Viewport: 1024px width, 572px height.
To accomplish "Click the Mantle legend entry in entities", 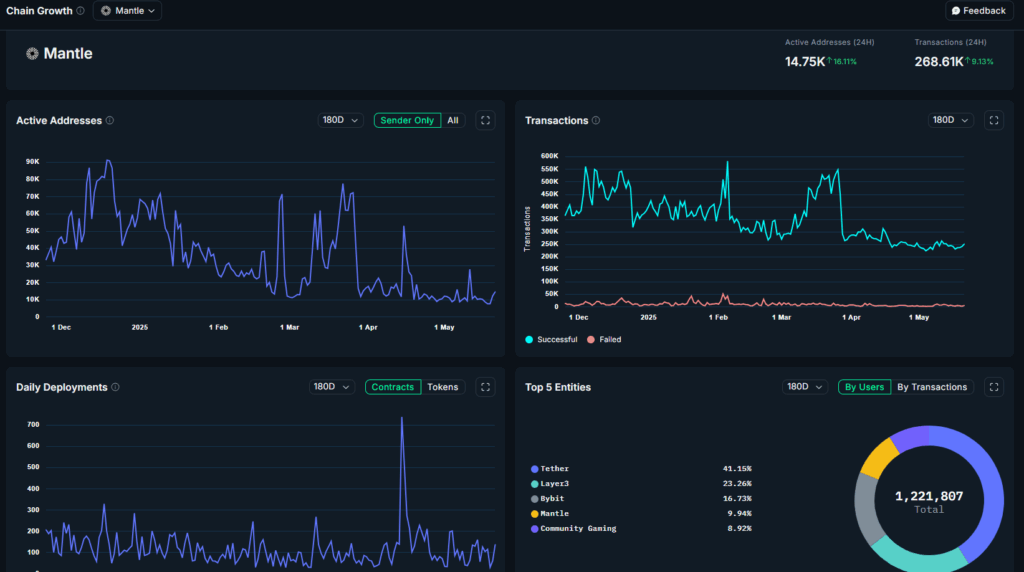I will tap(550, 514).
